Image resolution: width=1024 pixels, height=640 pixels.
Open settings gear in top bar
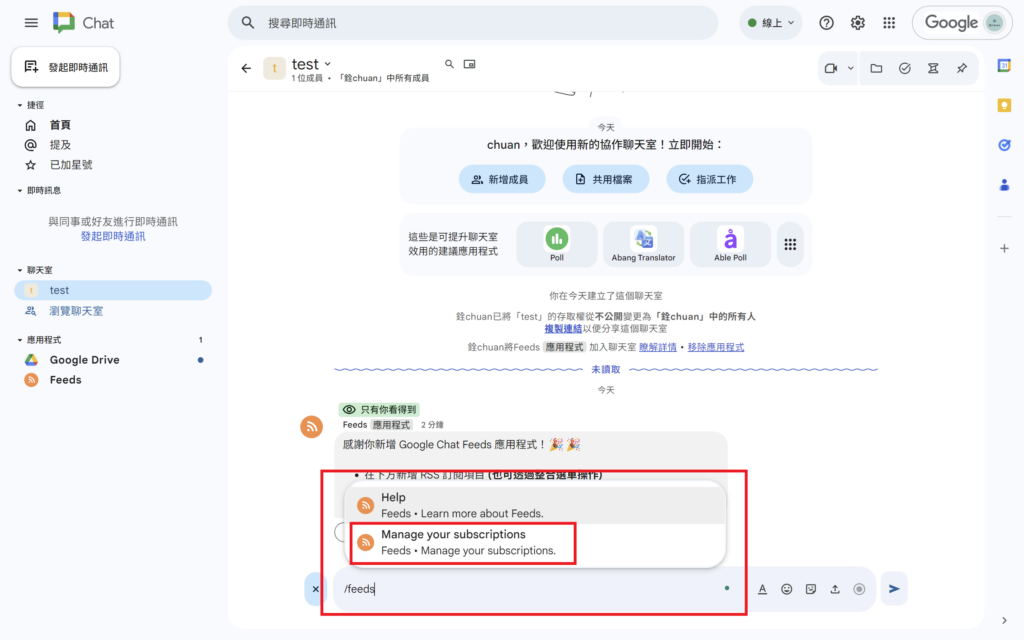[x=858, y=23]
